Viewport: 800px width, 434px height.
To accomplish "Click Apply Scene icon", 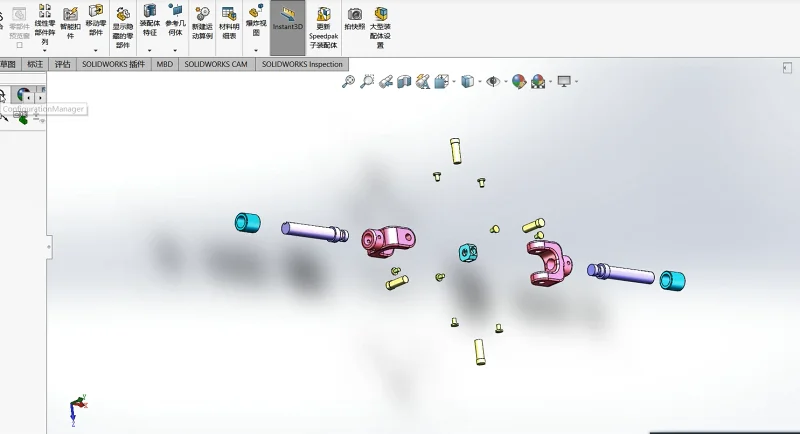I will (538, 81).
